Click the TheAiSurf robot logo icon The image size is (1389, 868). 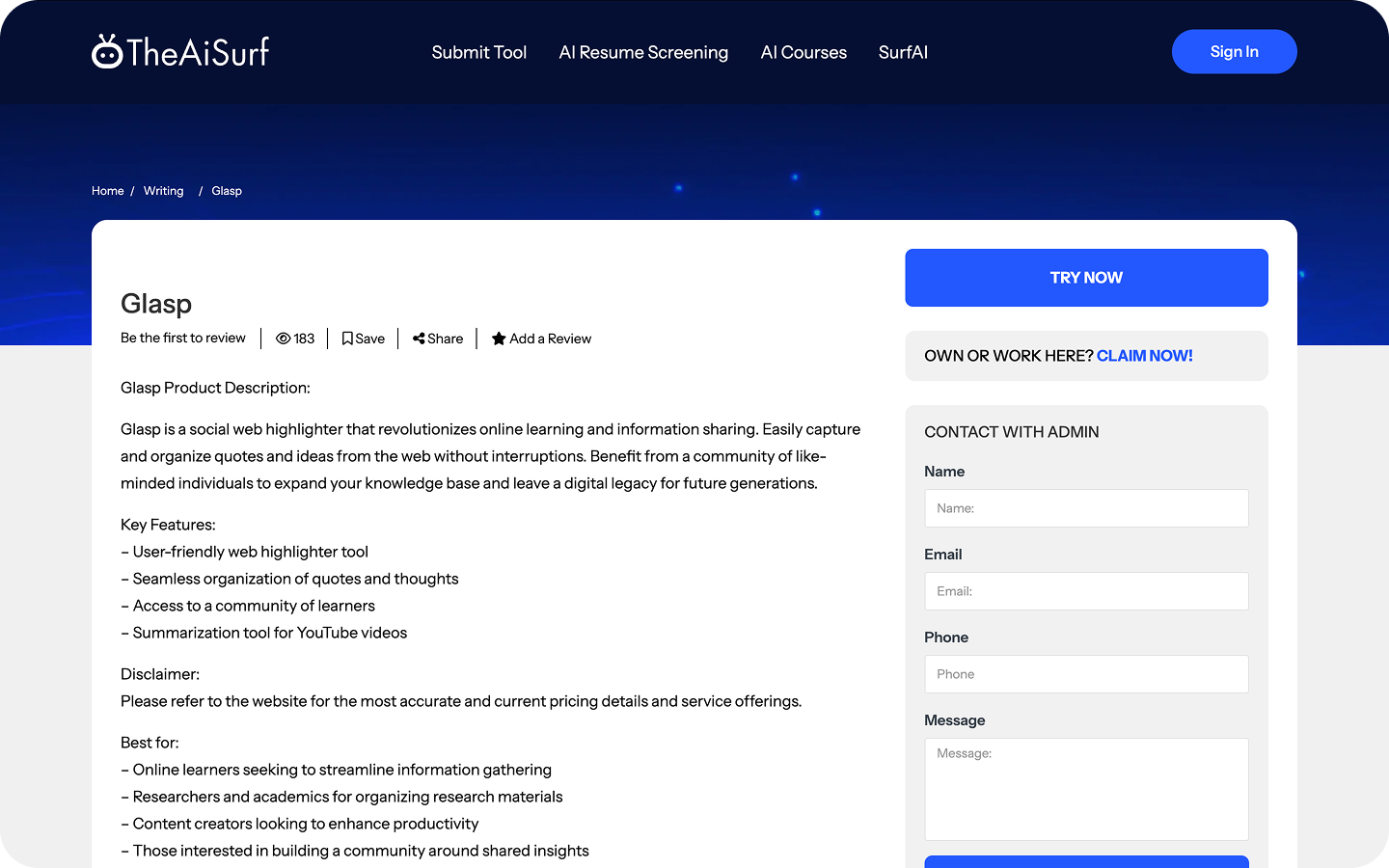tap(107, 52)
